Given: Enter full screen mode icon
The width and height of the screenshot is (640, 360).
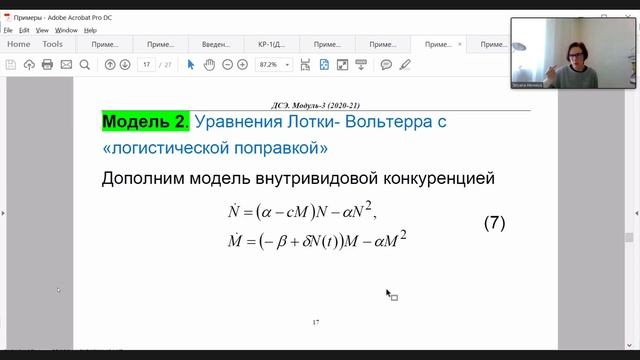Looking at the screenshot, I should click(x=342, y=64).
